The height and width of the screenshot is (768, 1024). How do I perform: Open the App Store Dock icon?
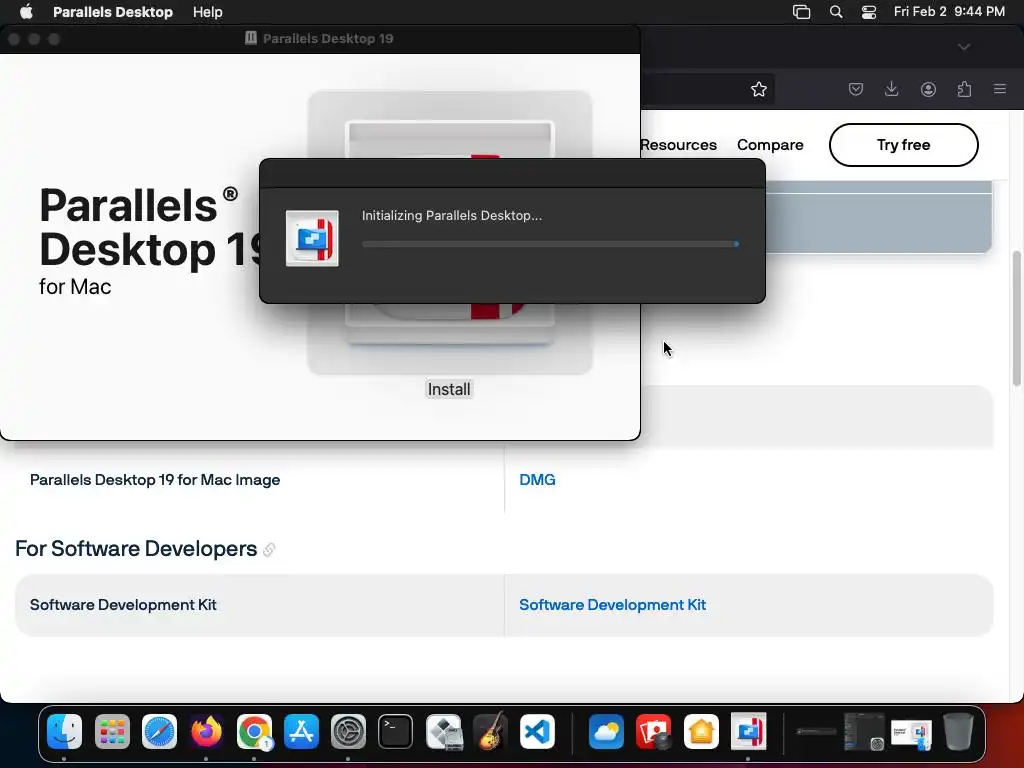tap(301, 731)
